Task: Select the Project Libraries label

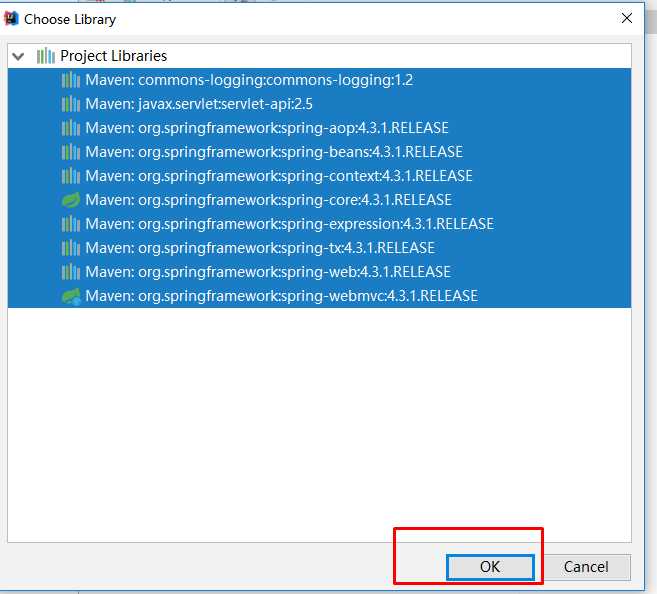Action: [114, 56]
